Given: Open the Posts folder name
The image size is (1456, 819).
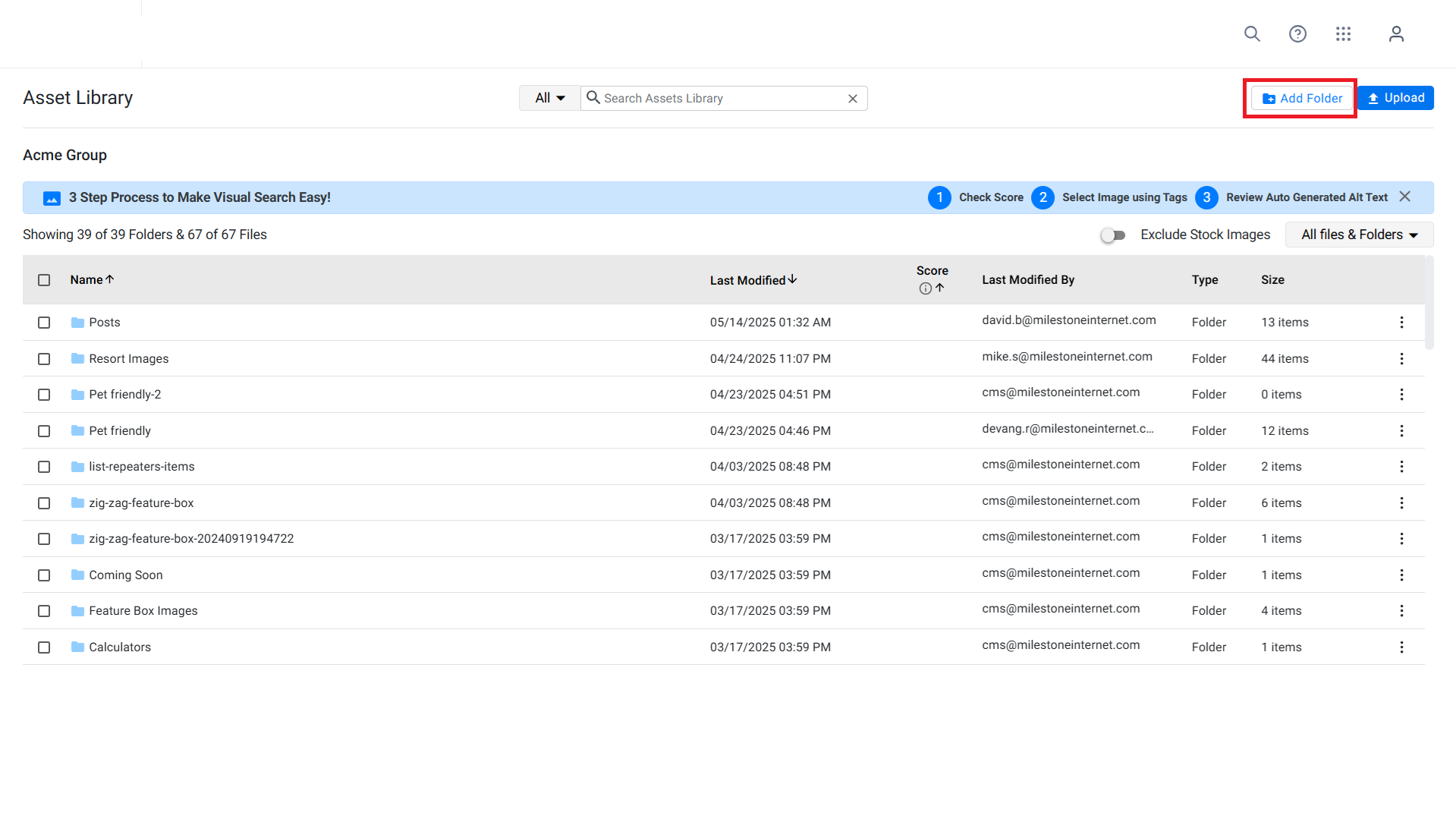Looking at the screenshot, I should (x=105, y=323).
